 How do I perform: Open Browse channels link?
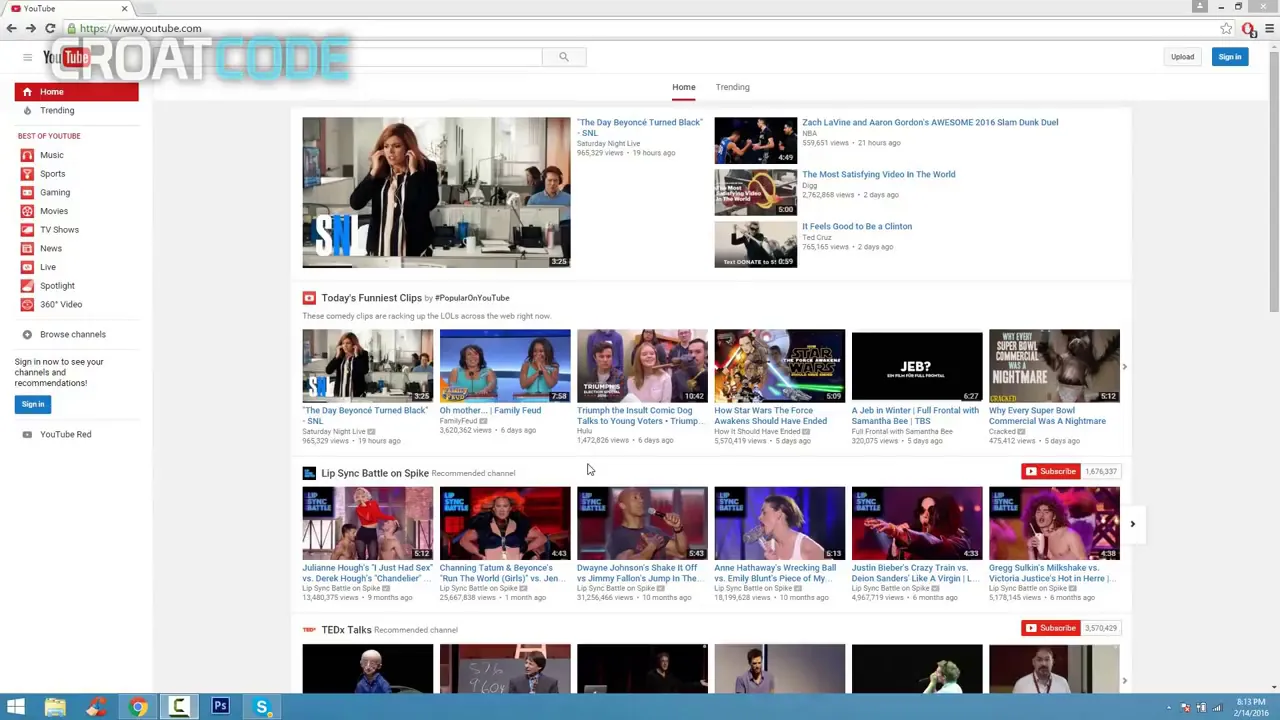[73, 335]
